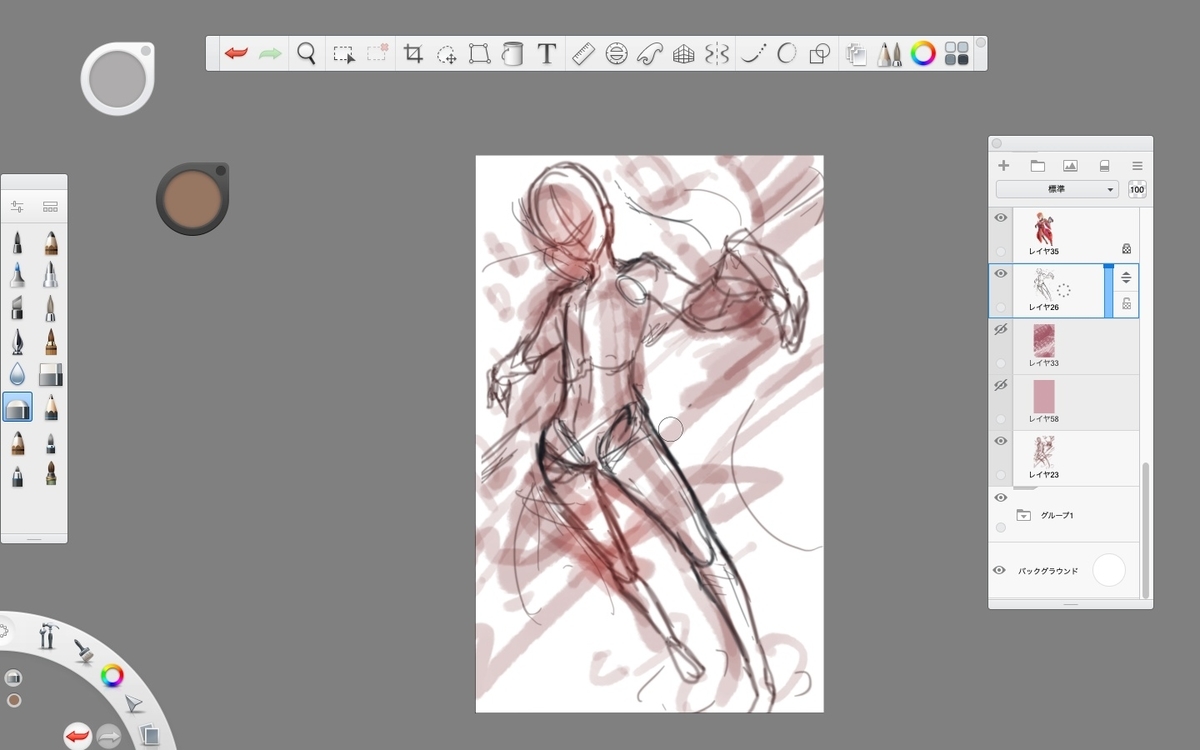Select the Text tool
Image resolution: width=1200 pixels, height=750 pixels.
pos(546,53)
